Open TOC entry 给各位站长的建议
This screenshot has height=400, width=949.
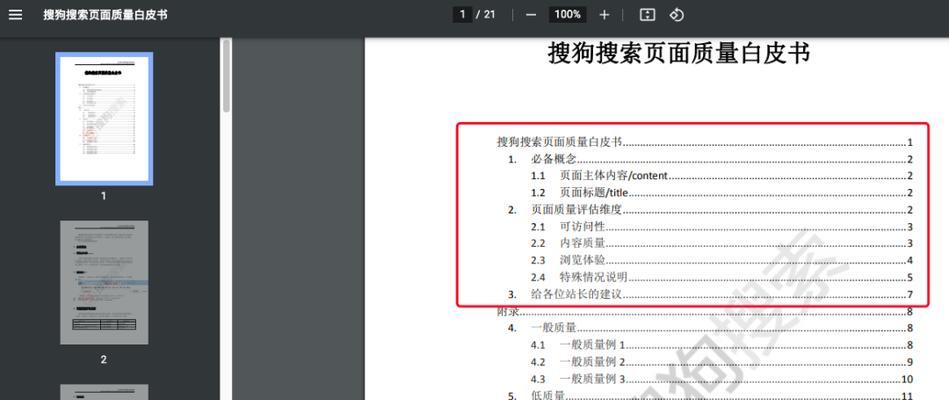point(710,295)
